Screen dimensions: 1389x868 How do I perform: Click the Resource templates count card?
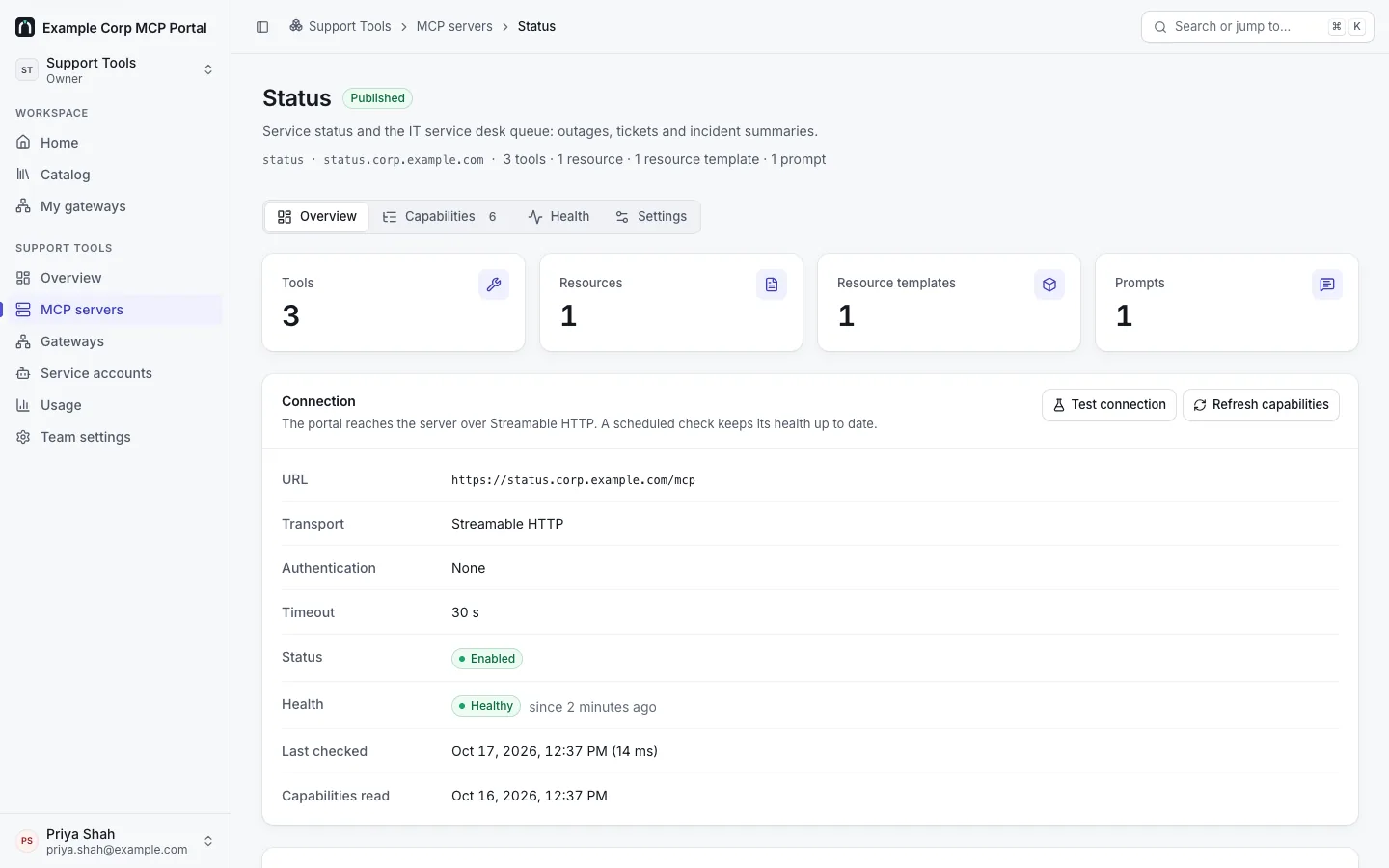[x=949, y=303]
